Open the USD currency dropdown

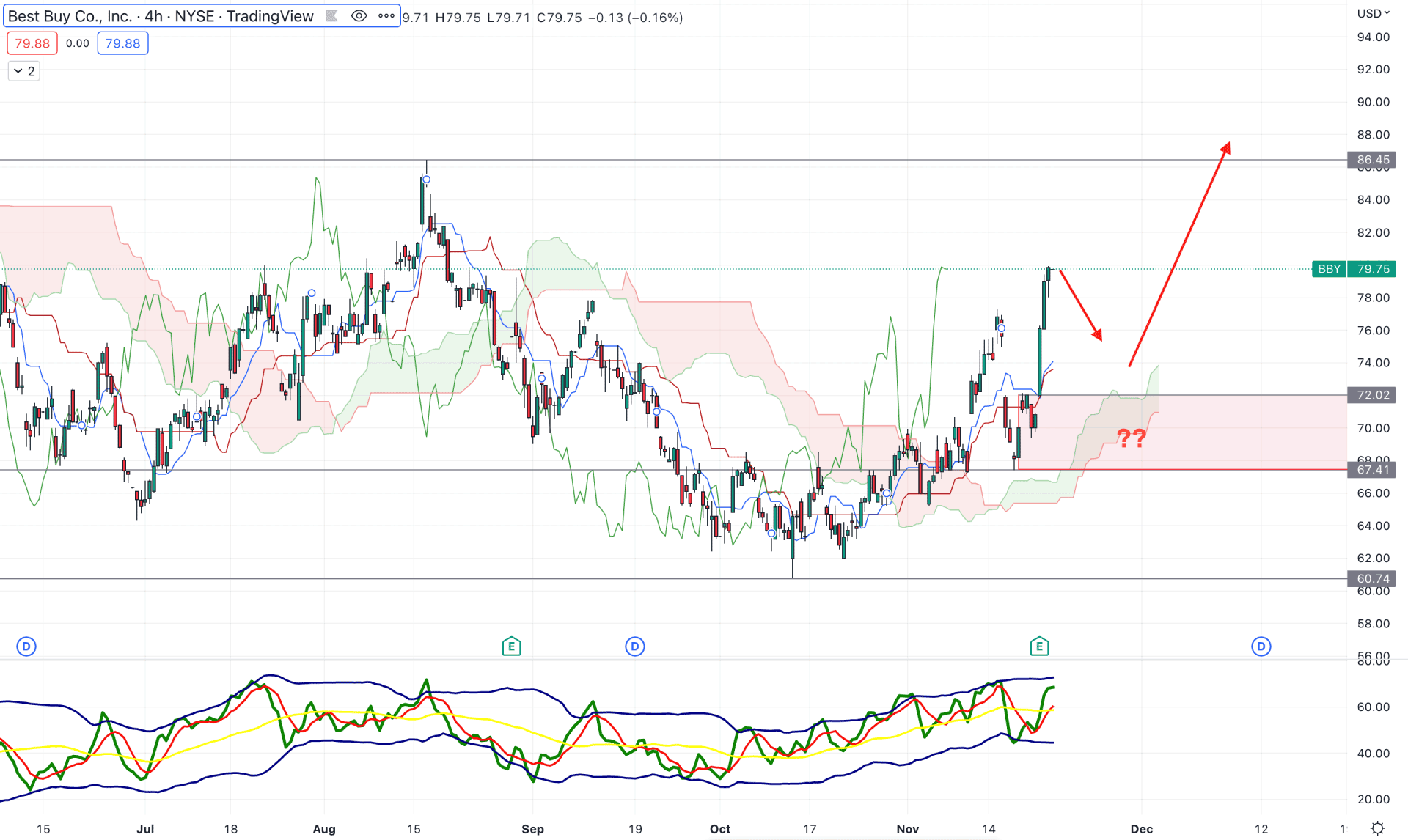coord(1373,13)
